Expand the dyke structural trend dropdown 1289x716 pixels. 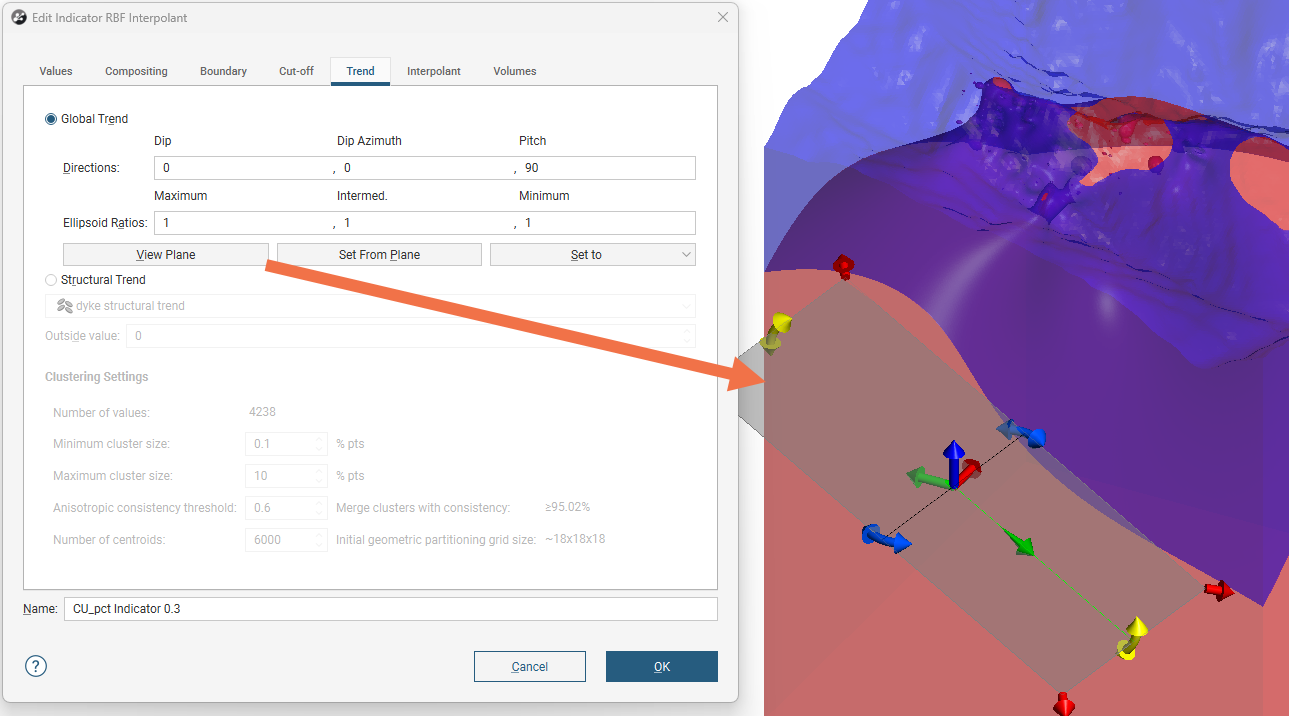pyautogui.click(x=370, y=306)
